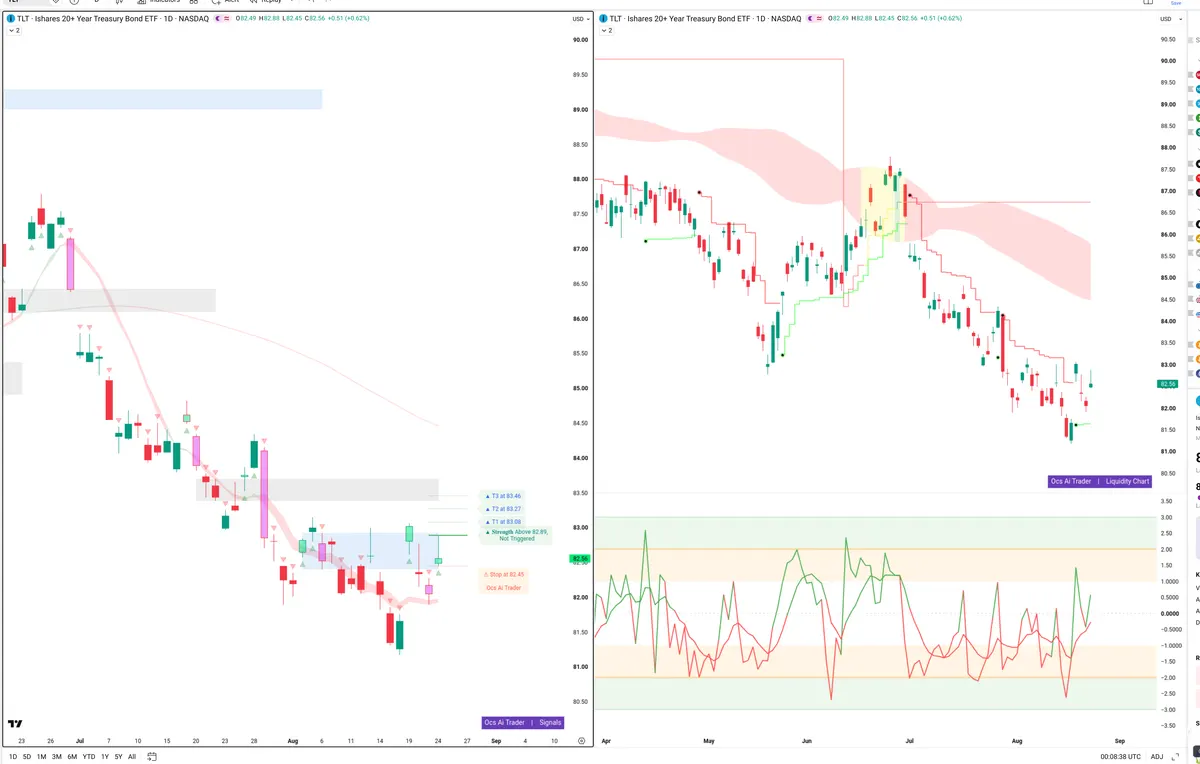The width and height of the screenshot is (1200, 764).
Task: Click the Jul label on right time axis
Action: click(910, 741)
